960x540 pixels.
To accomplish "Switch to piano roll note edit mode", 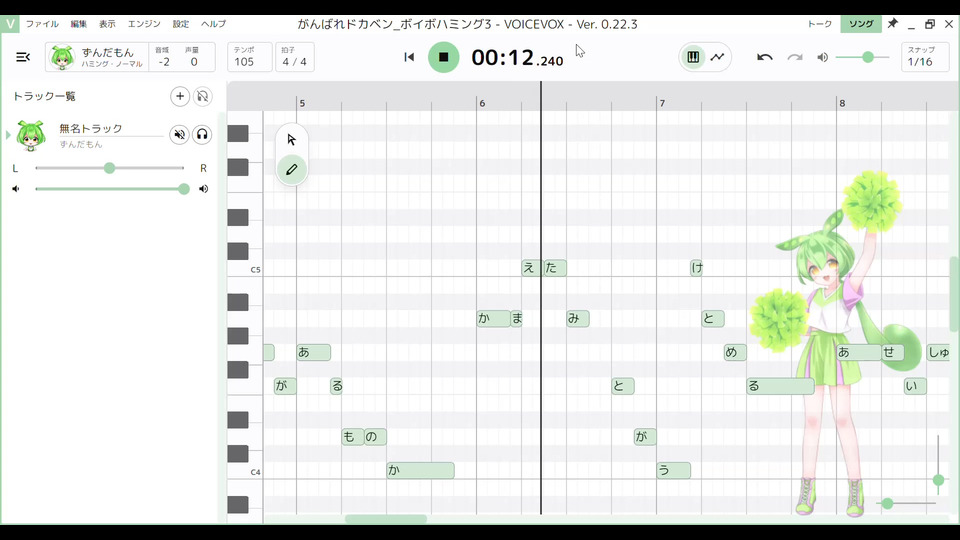I will (693, 57).
